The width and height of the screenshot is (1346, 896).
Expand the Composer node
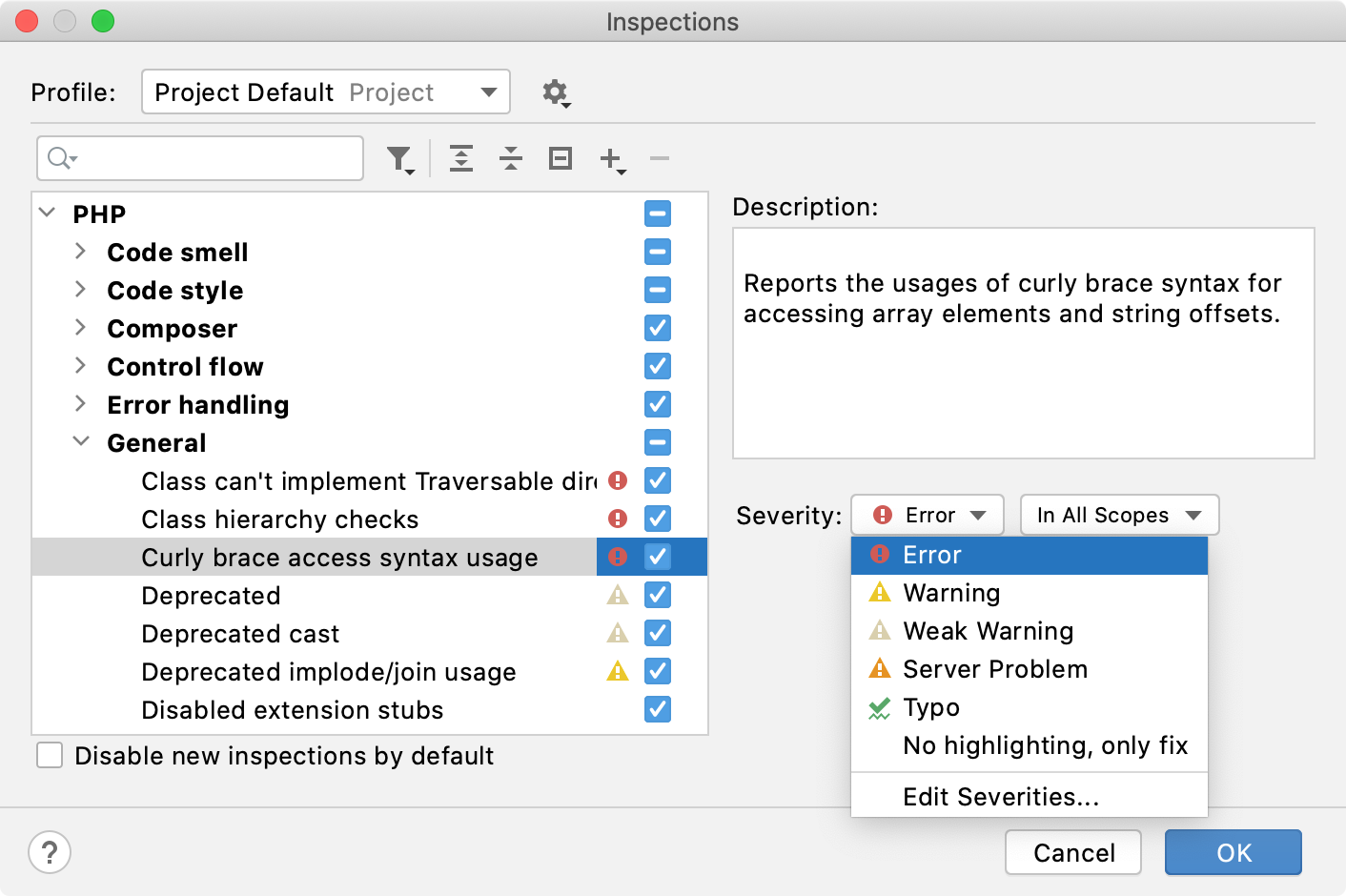(x=81, y=328)
